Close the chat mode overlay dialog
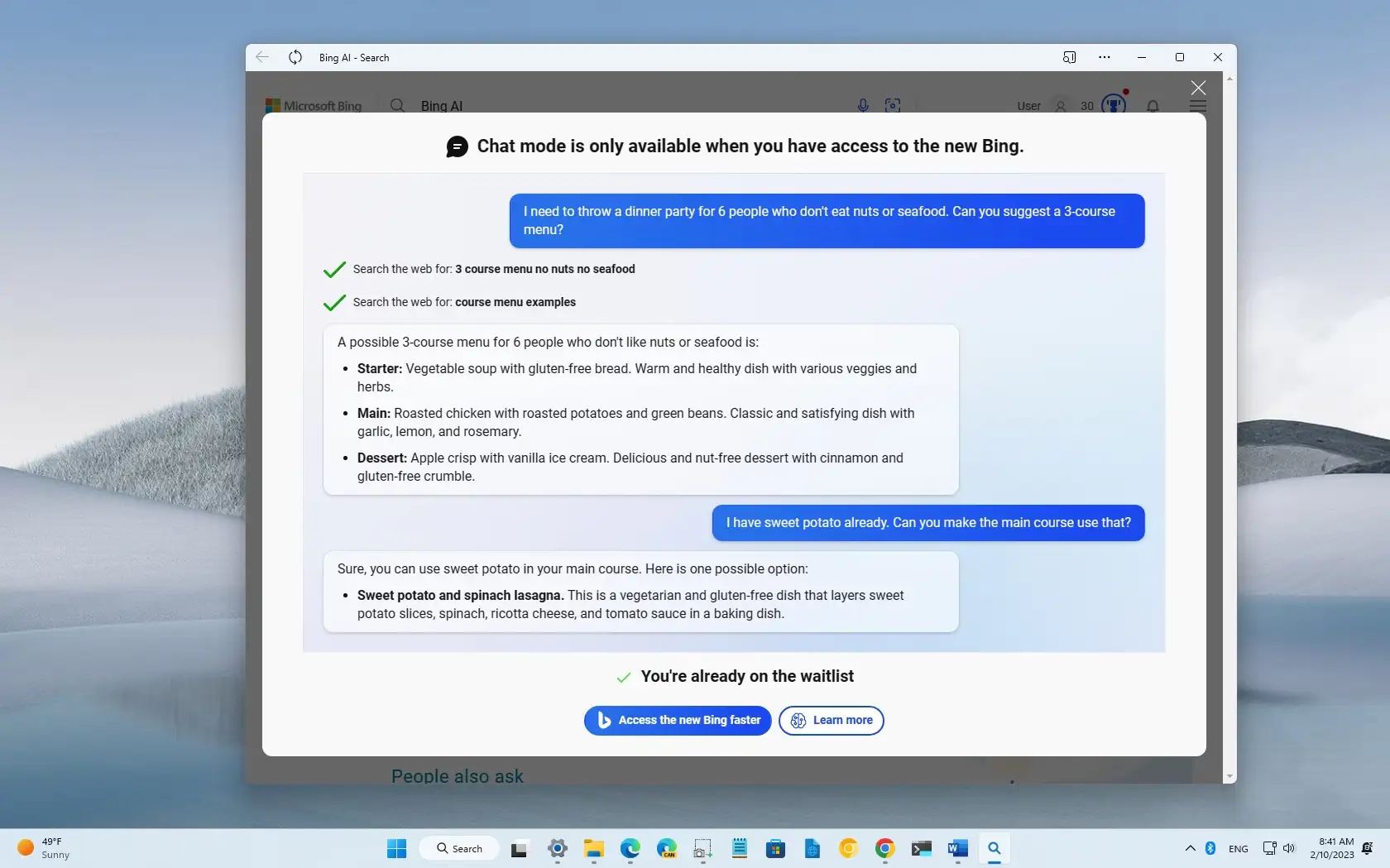 1198,88
